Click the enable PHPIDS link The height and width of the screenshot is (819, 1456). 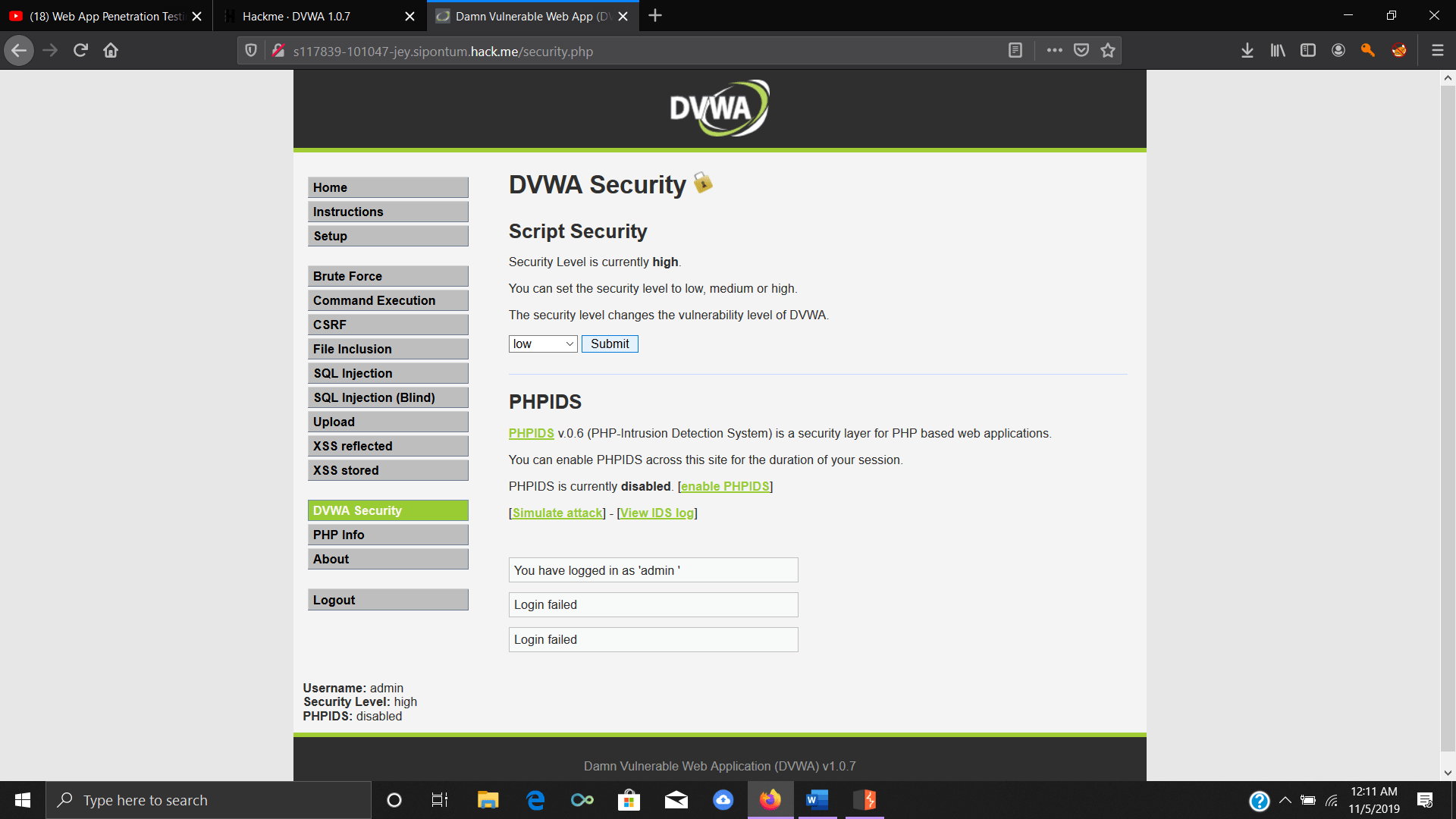coord(725,486)
